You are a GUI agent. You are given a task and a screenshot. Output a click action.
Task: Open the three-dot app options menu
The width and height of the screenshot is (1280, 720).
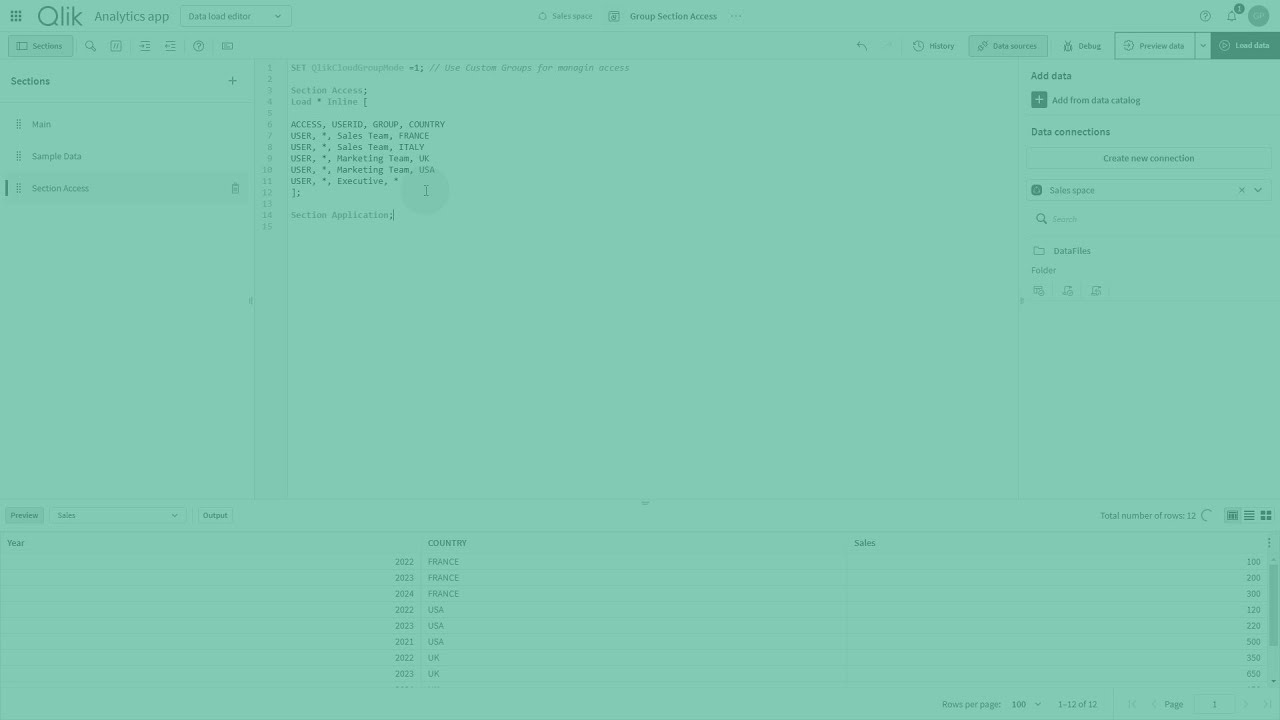point(736,16)
